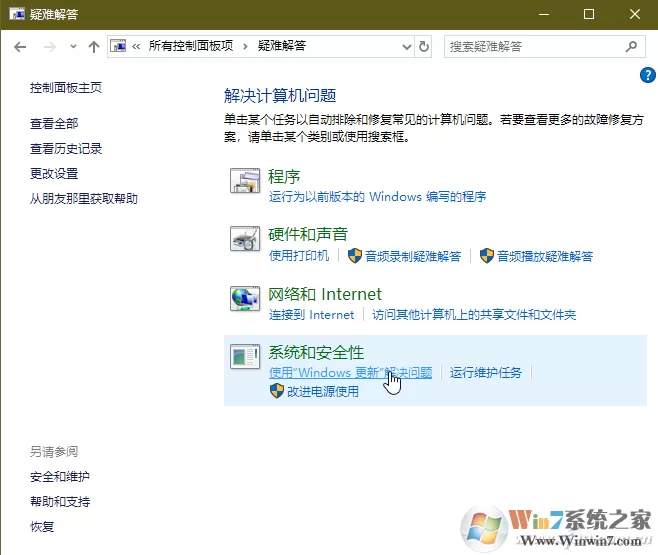Open 查看历史记录 in sidebar
The height and width of the screenshot is (555, 658).
pyautogui.click(x=66, y=149)
